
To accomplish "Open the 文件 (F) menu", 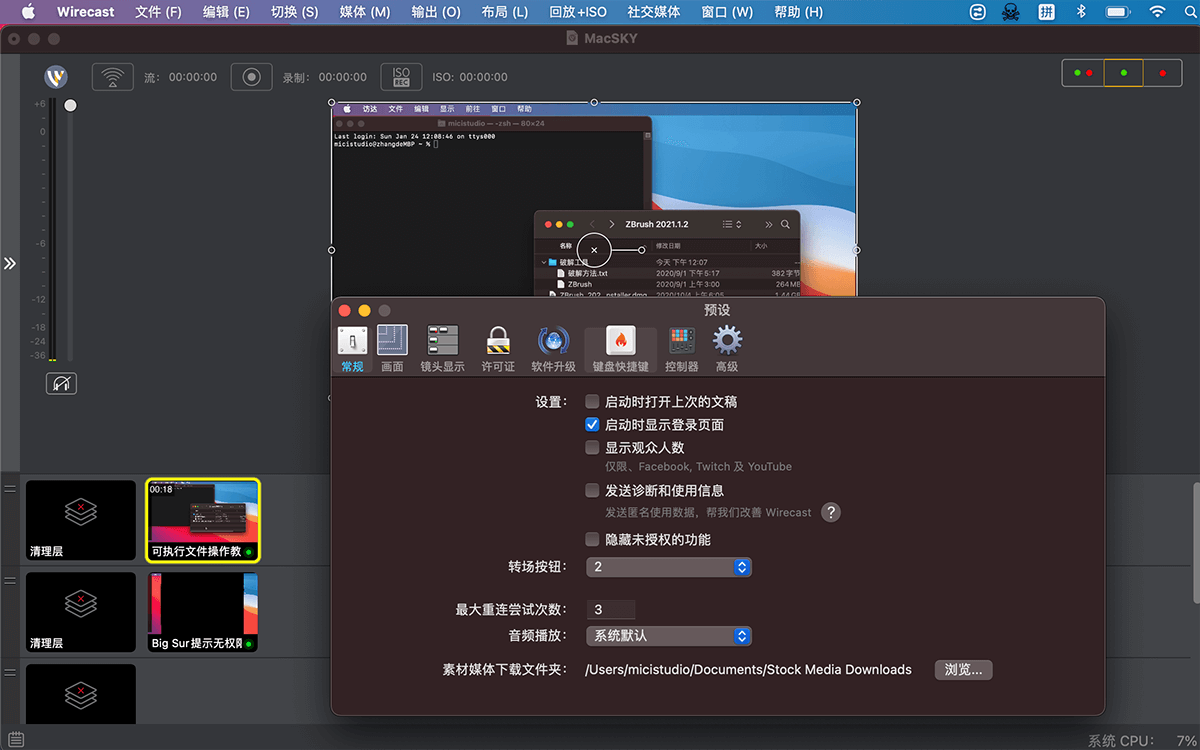I will (158, 12).
